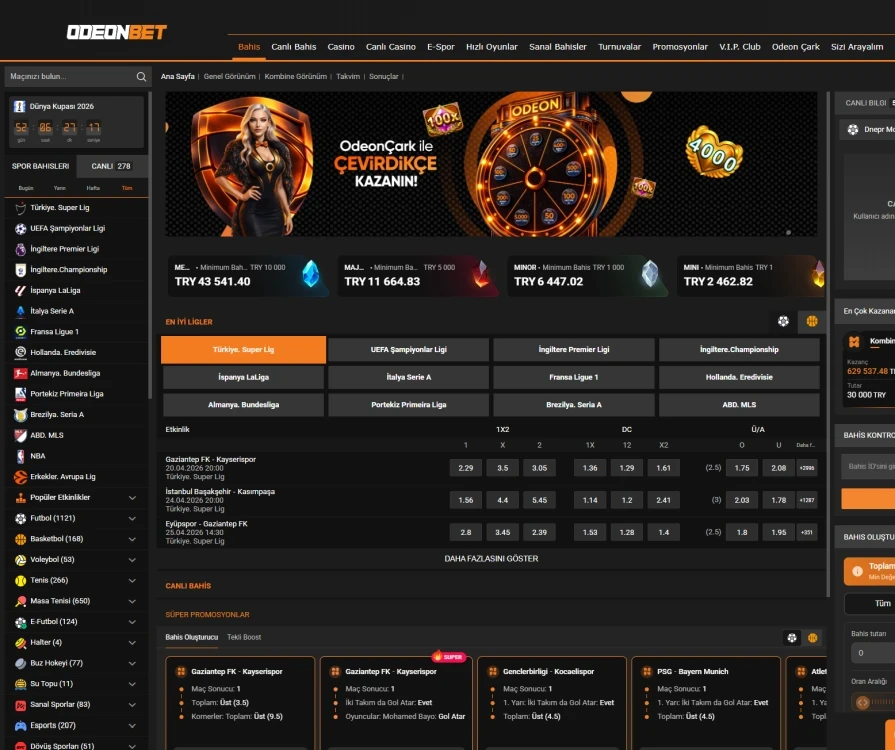Click NBA logo icon in sidebar
Image resolution: width=895 pixels, height=750 pixels.
pos(21,456)
